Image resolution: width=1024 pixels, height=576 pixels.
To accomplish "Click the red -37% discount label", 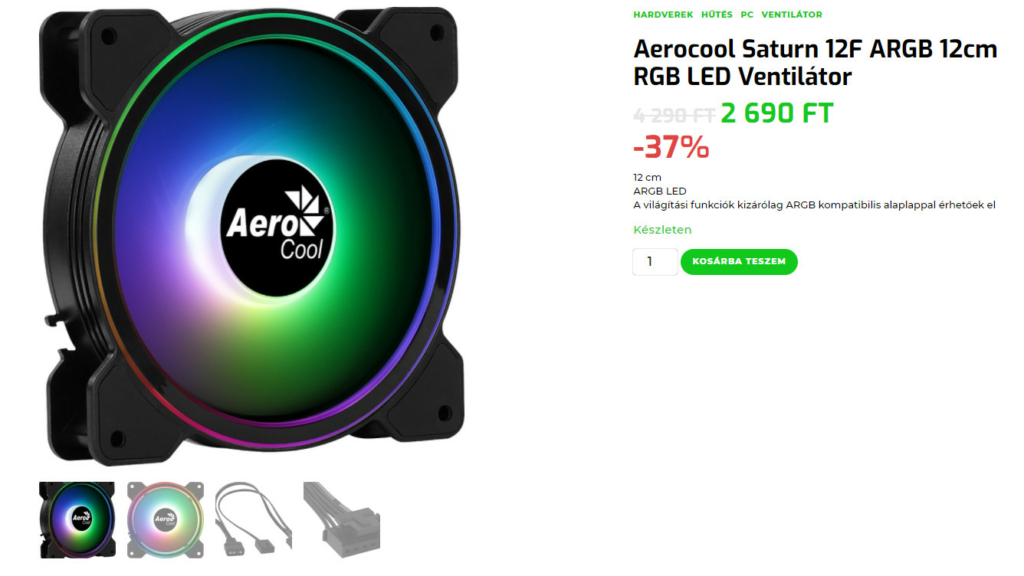I will point(671,147).
